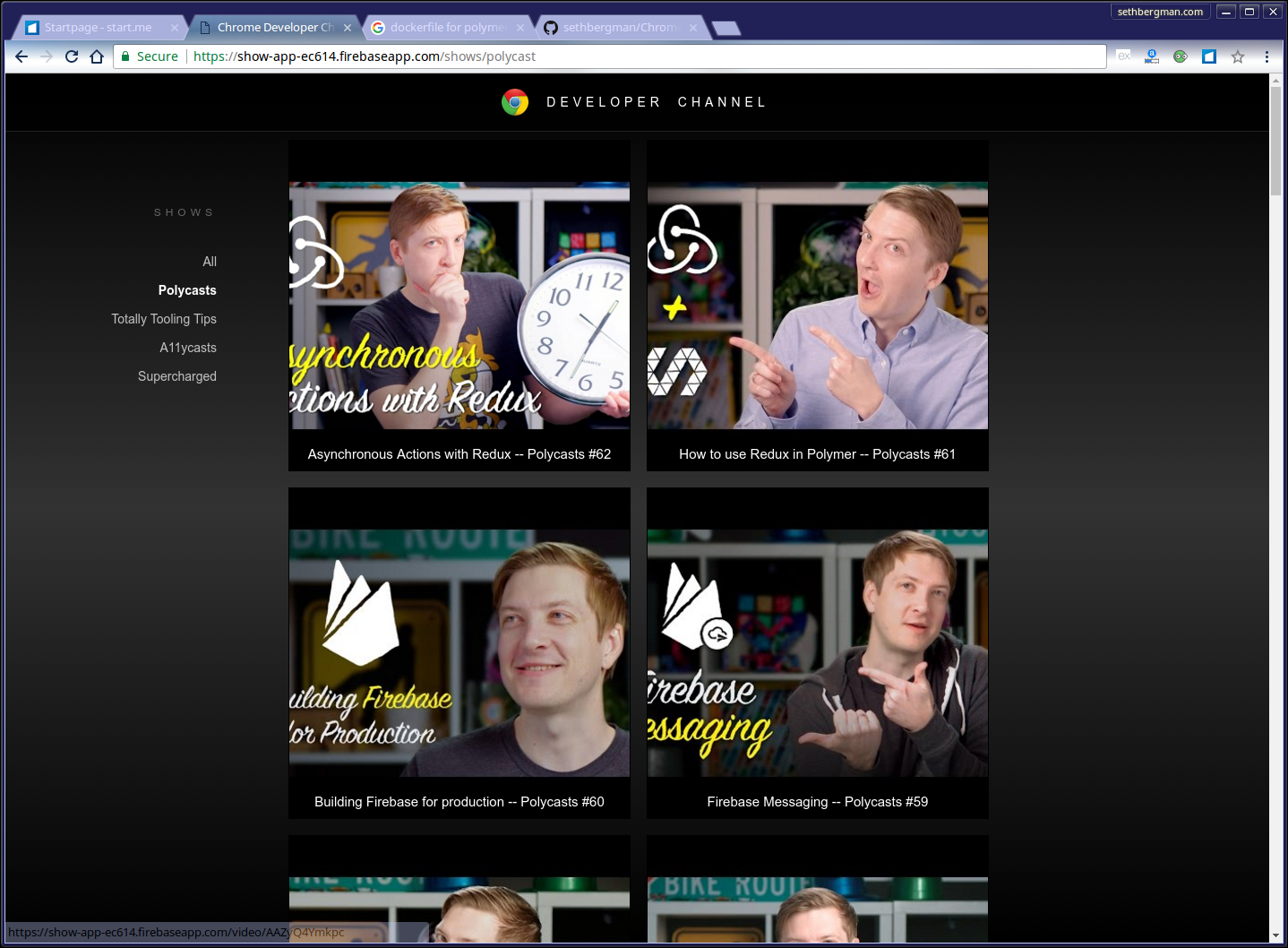Bookmark this page with the star icon
1288x948 pixels.
[x=1238, y=56]
